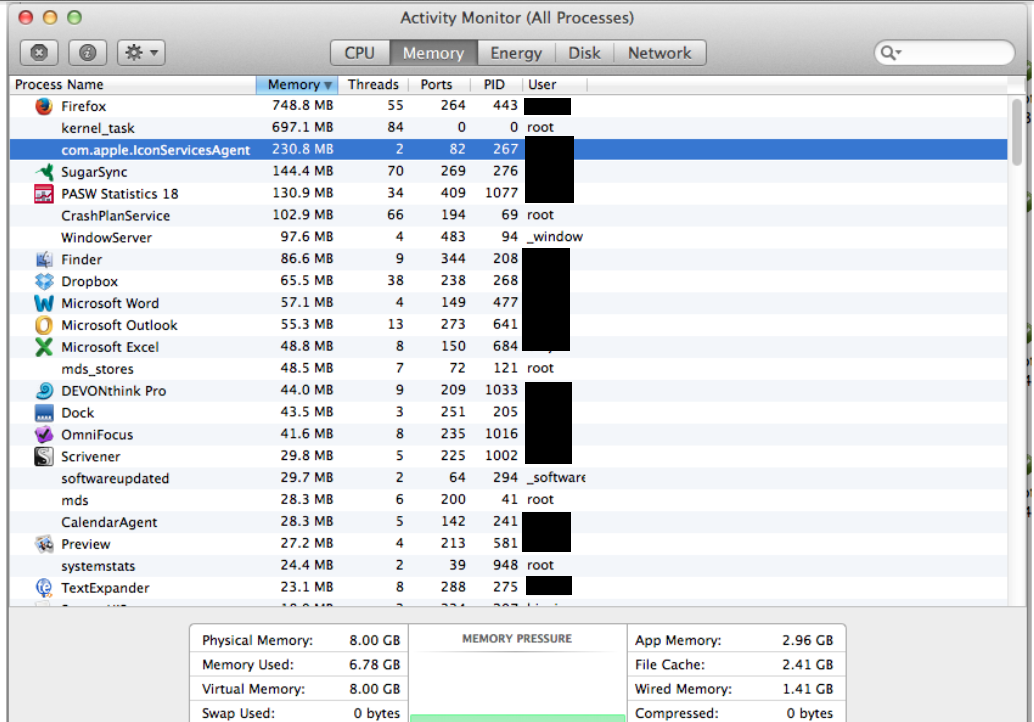Click OmniFocus PID 1016
The image size is (1034, 722).
point(501,434)
